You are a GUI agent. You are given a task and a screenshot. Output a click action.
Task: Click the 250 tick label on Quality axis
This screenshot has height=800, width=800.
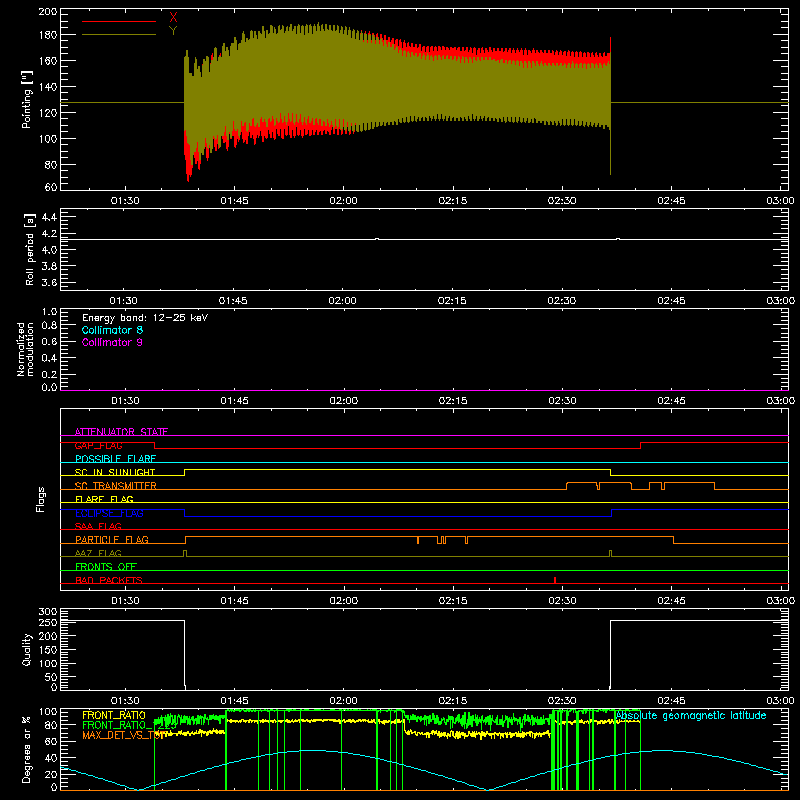tap(48, 622)
